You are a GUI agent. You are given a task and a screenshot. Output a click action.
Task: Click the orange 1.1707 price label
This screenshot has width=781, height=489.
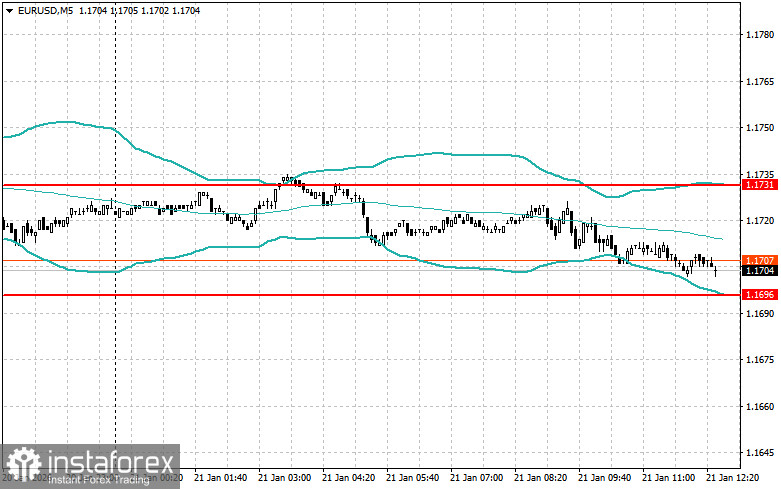[x=760, y=260]
